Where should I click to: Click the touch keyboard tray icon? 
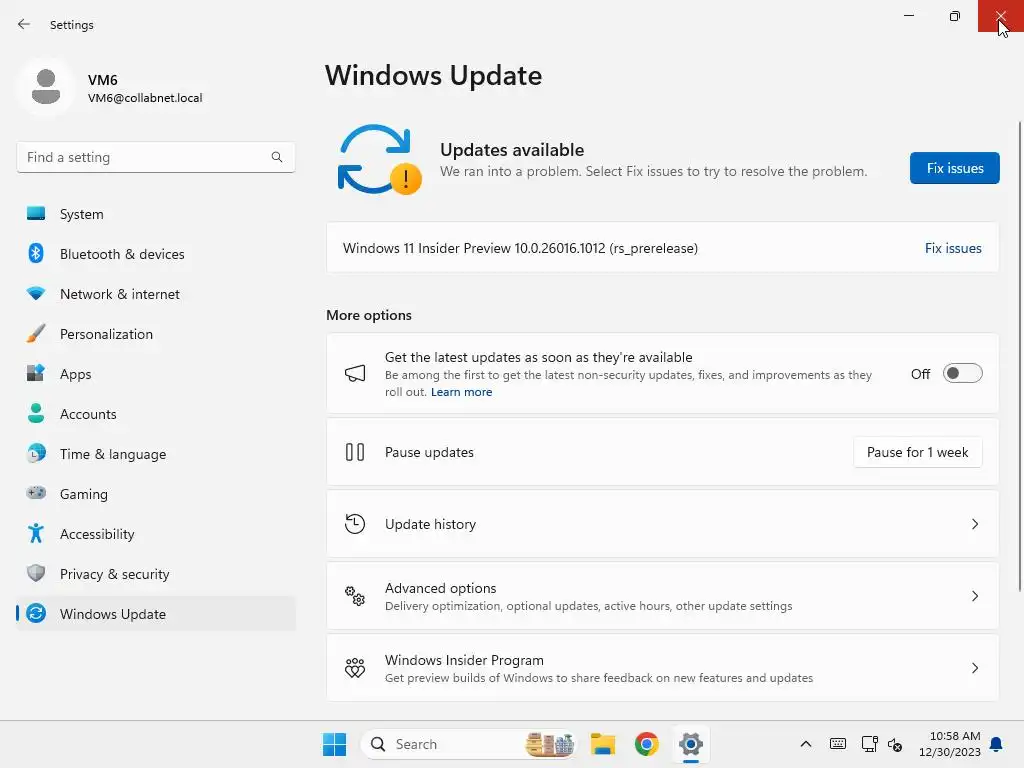[x=838, y=744]
